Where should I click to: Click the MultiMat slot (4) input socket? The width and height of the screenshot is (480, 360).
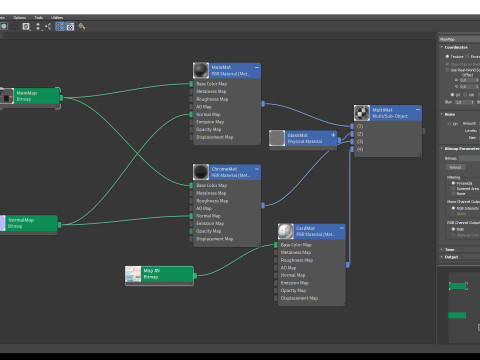click(x=352, y=149)
